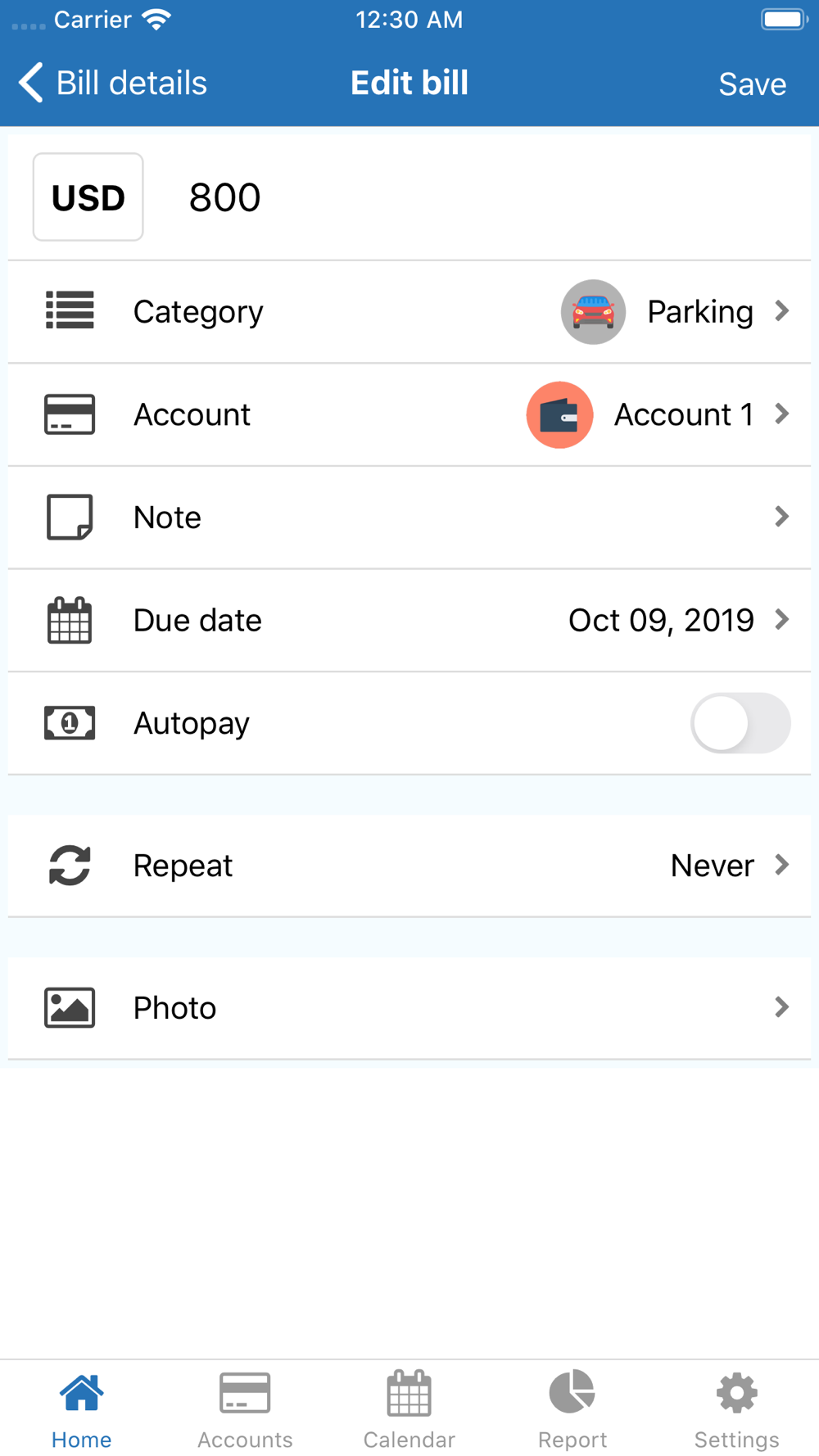Expand the Note row chevron
The height and width of the screenshot is (1456, 819).
(x=782, y=517)
